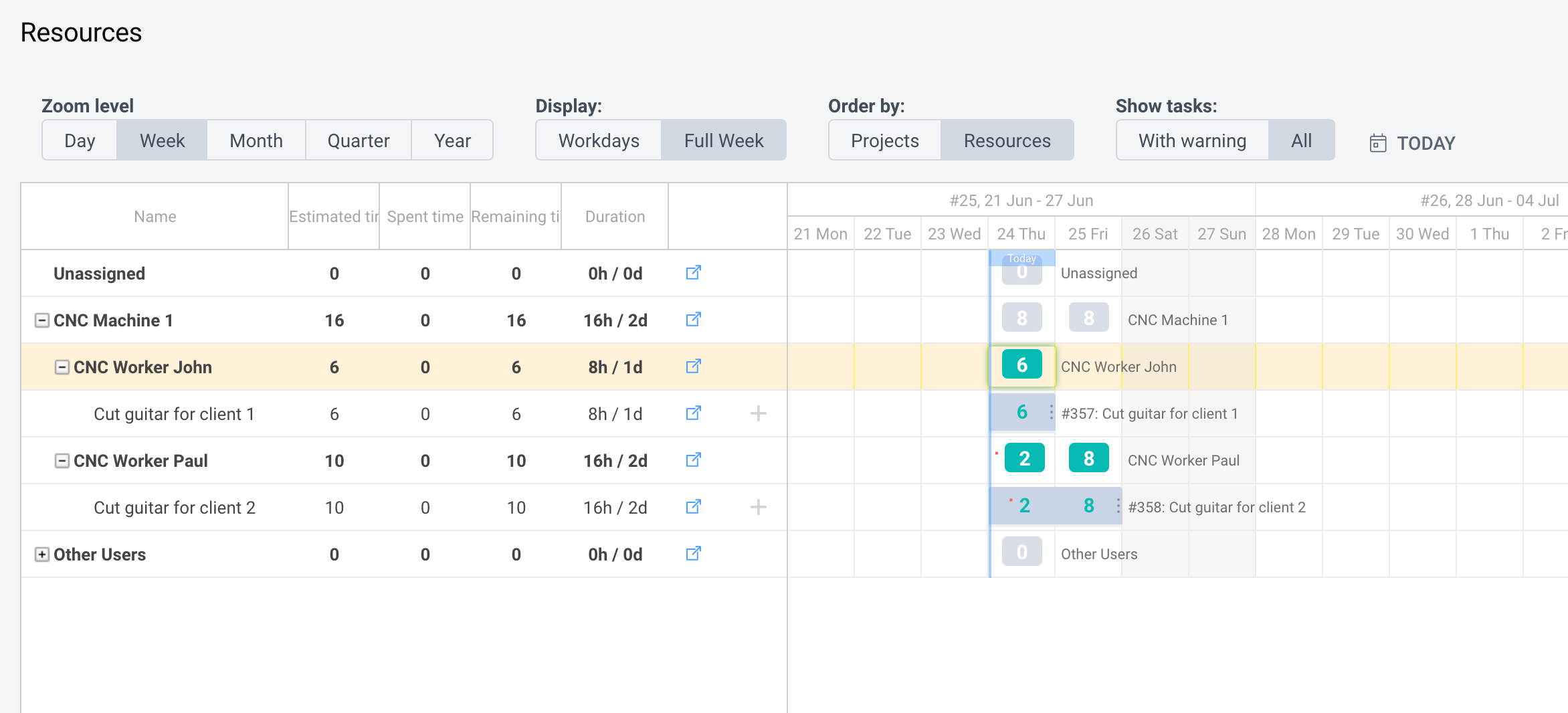Image resolution: width=1568 pixels, height=713 pixels.
Task: Click the drag handle dots on task #357 bar
Action: 1051,412
